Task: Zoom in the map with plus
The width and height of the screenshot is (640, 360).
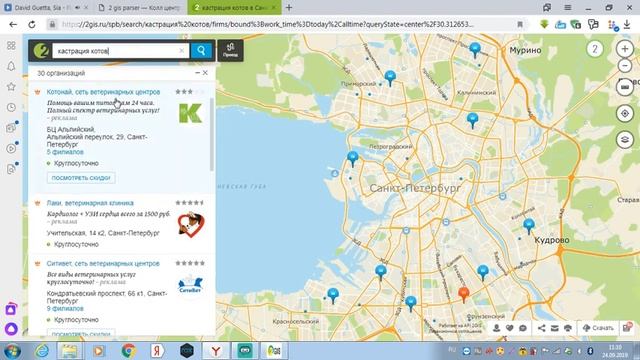Action: coord(624,49)
